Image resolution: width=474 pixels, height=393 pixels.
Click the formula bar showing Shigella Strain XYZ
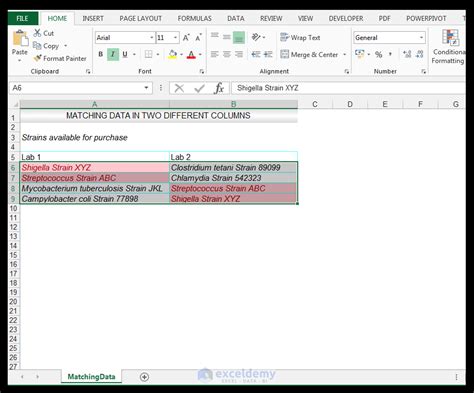click(x=348, y=88)
